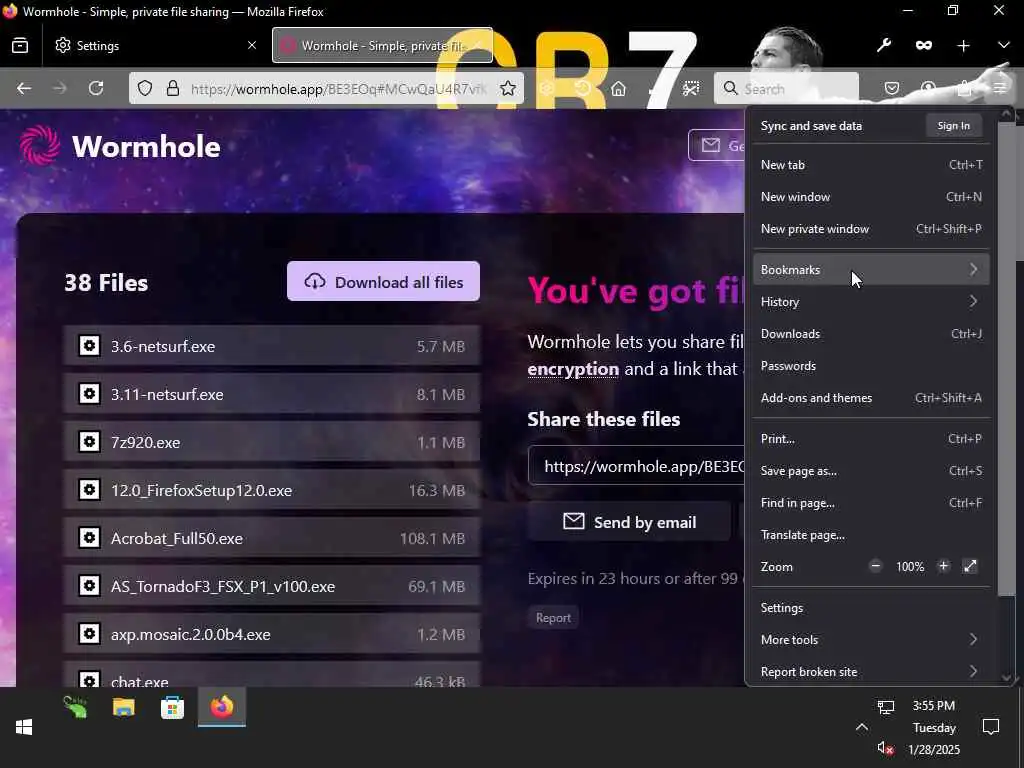Switch to the Wormhole tab
Screen dimensions: 1024x768
coord(382,46)
